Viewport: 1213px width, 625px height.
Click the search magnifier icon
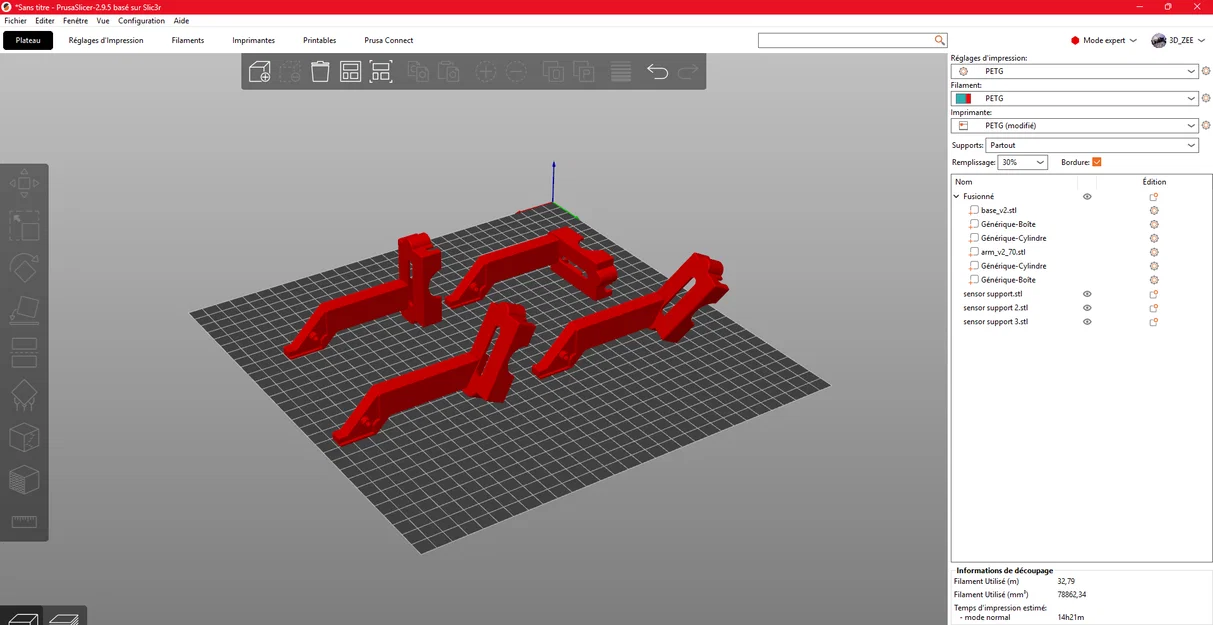coord(940,40)
